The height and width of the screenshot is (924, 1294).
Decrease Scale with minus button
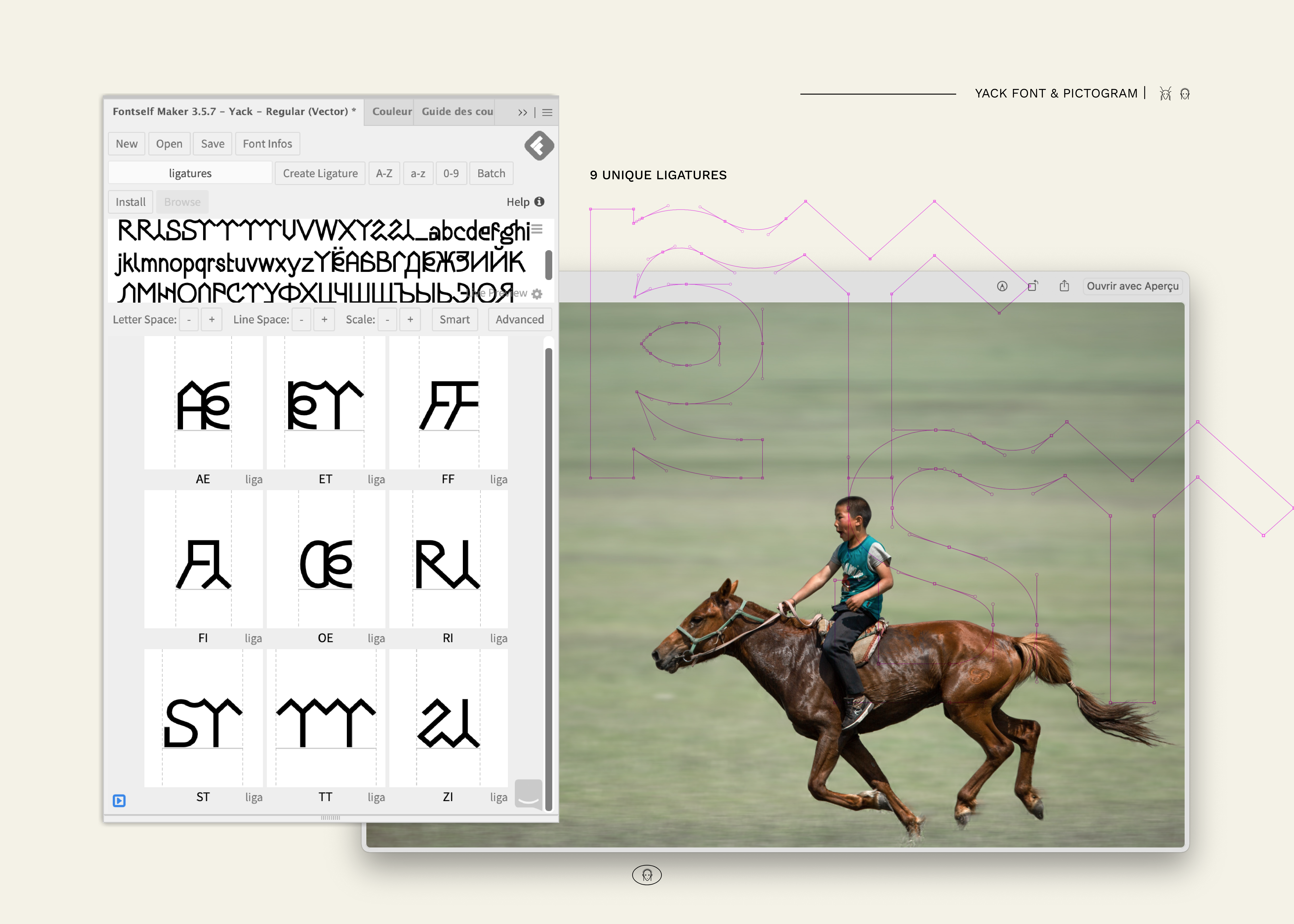(x=387, y=320)
